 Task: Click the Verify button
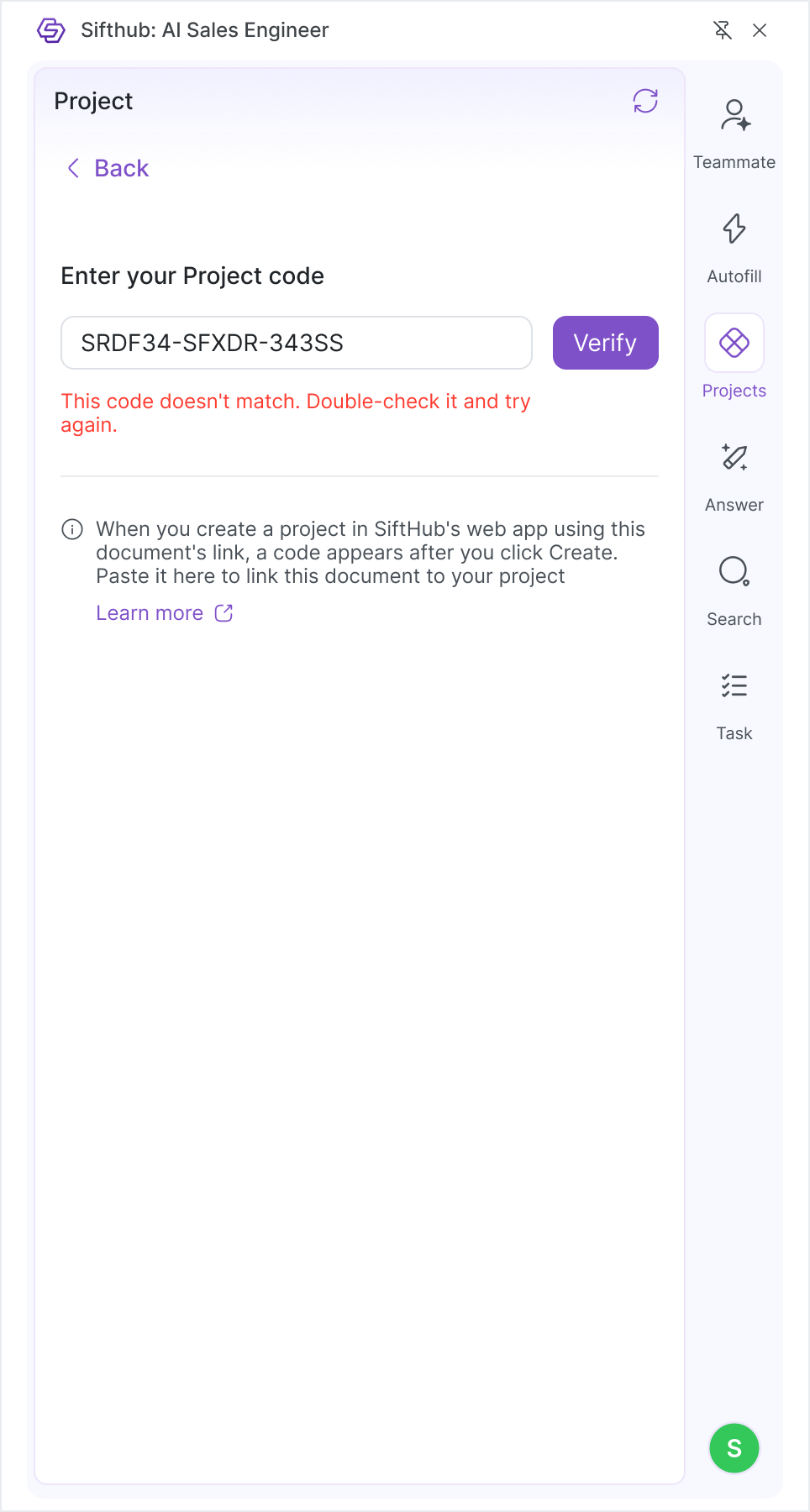click(x=606, y=343)
